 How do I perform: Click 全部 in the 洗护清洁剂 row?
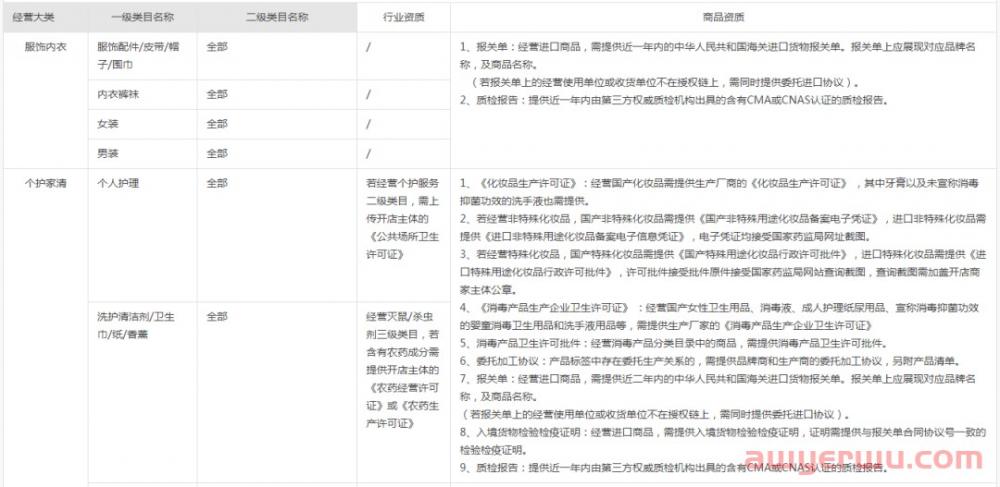pyautogui.click(x=217, y=317)
